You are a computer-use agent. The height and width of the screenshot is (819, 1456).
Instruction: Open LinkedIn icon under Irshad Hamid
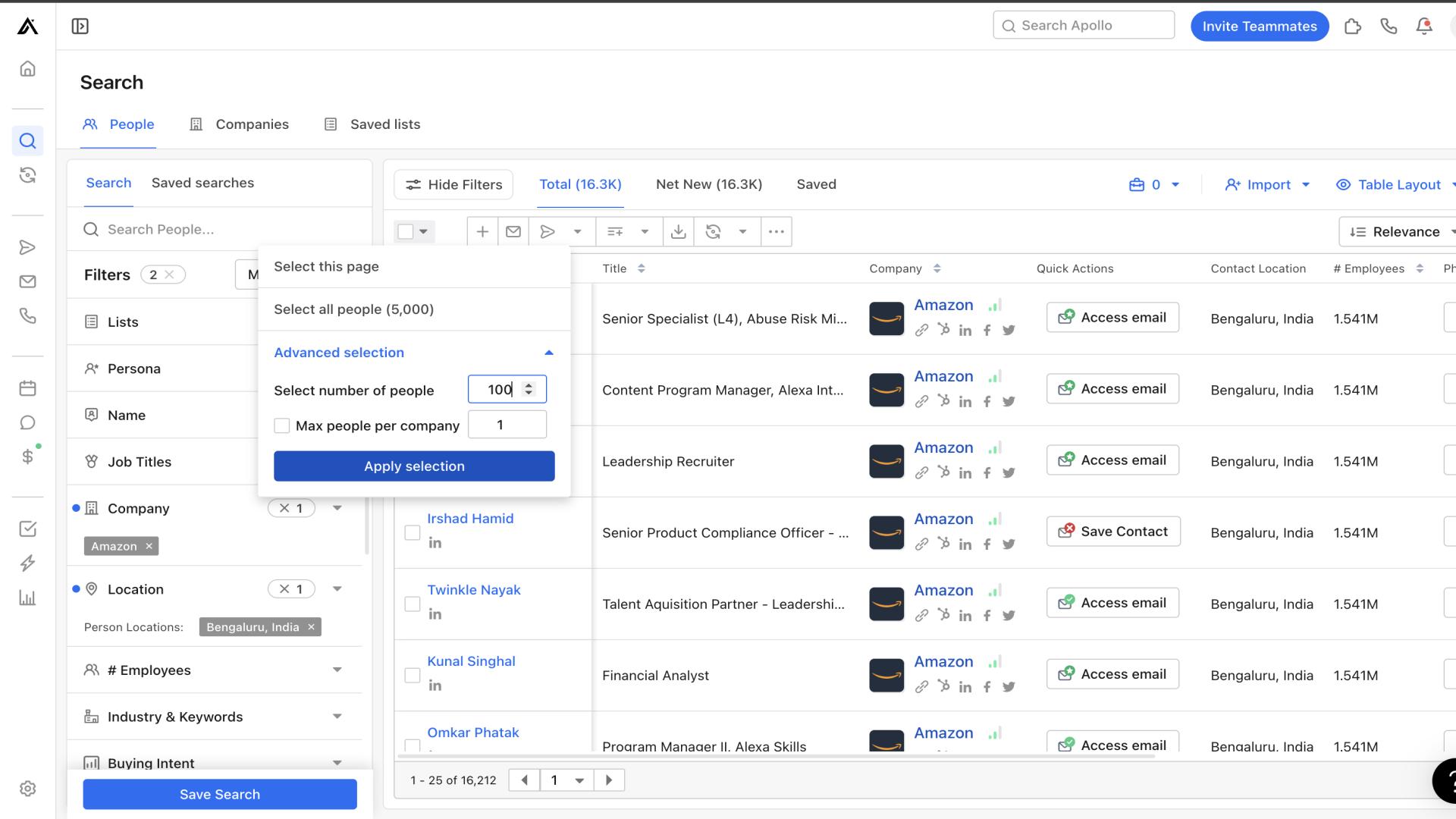(x=435, y=543)
